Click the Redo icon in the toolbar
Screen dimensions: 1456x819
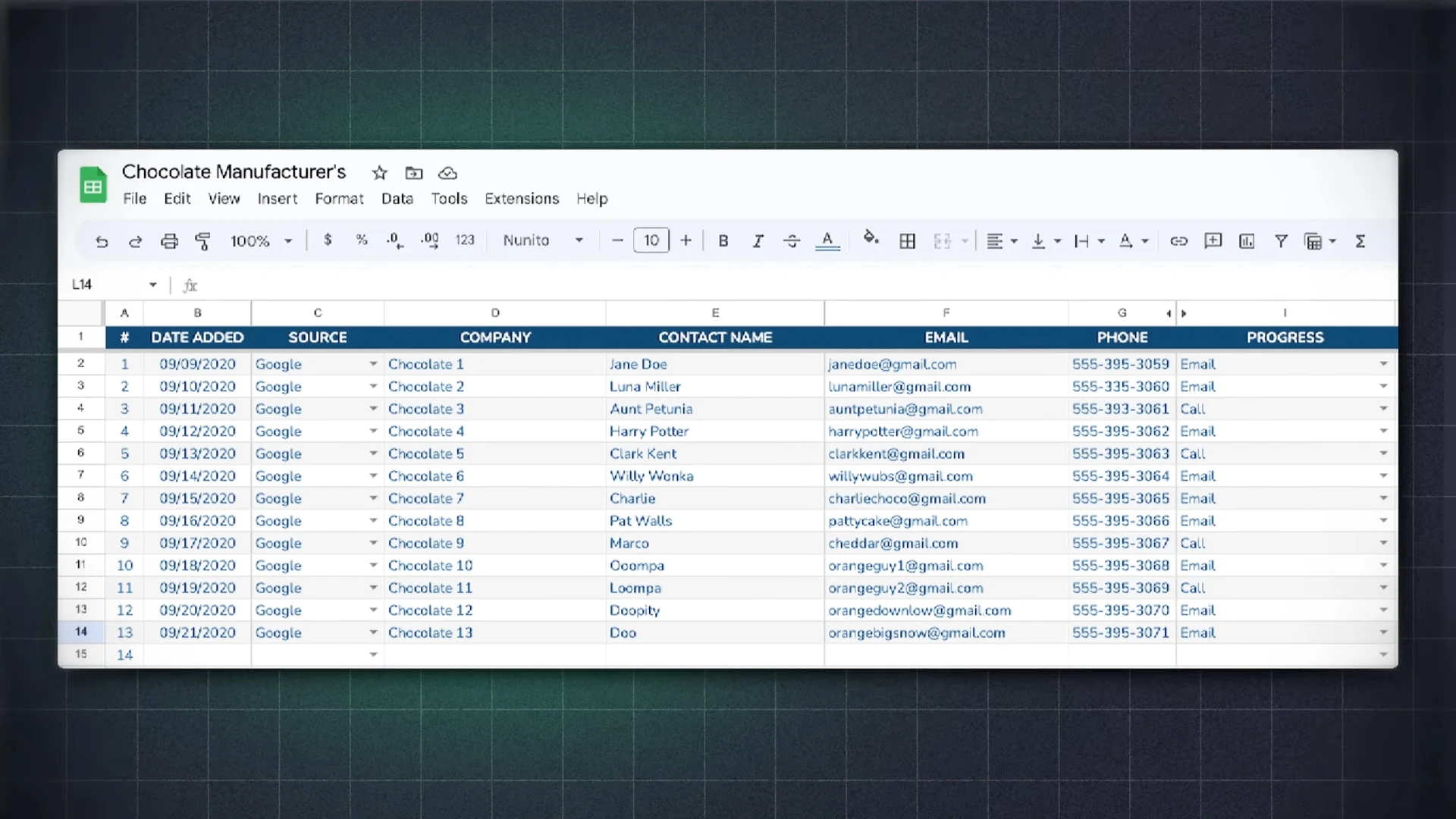point(135,241)
